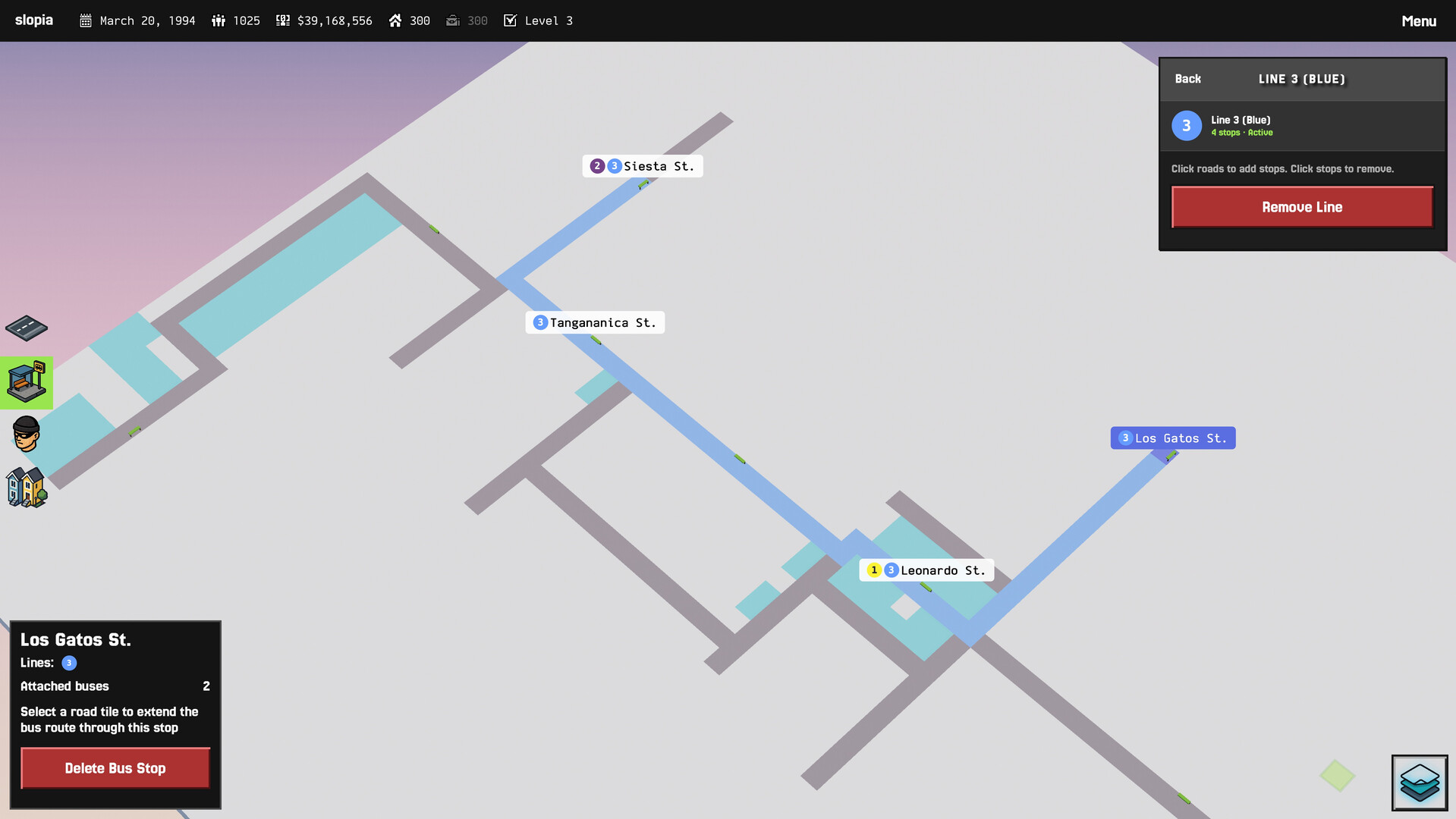The width and height of the screenshot is (1456, 819).
Task: Click the Level 3 checkmark icon
Action: click(510, 20)
